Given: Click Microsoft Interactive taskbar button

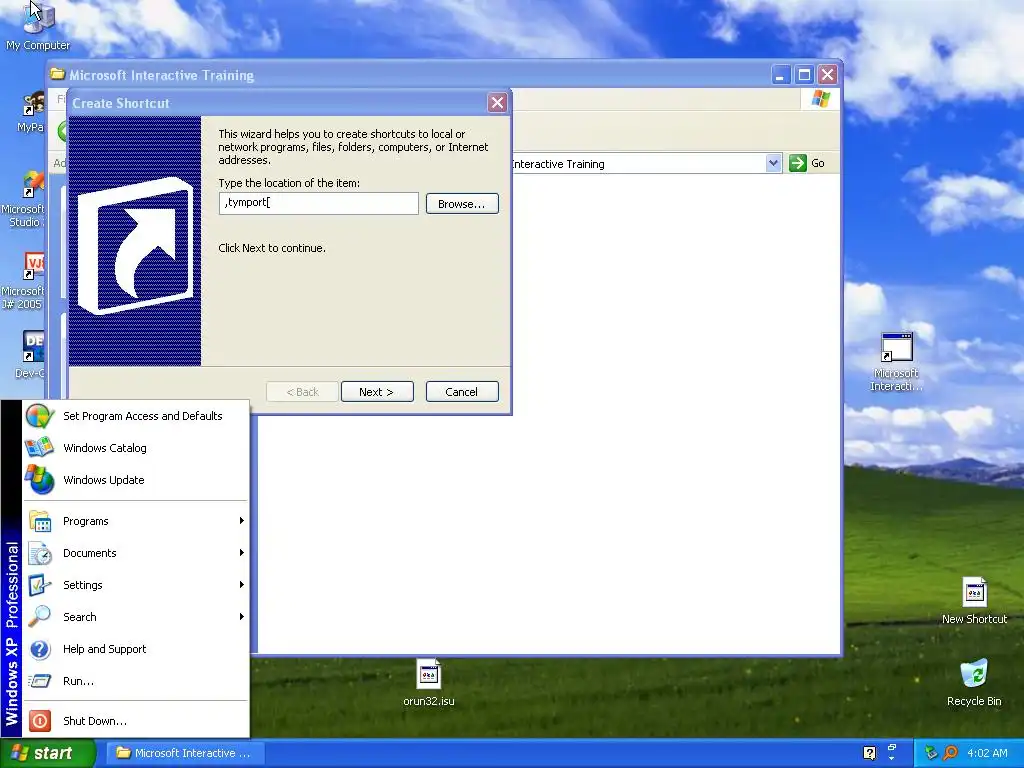Looking at the screenshot, I should click(185, 753).
